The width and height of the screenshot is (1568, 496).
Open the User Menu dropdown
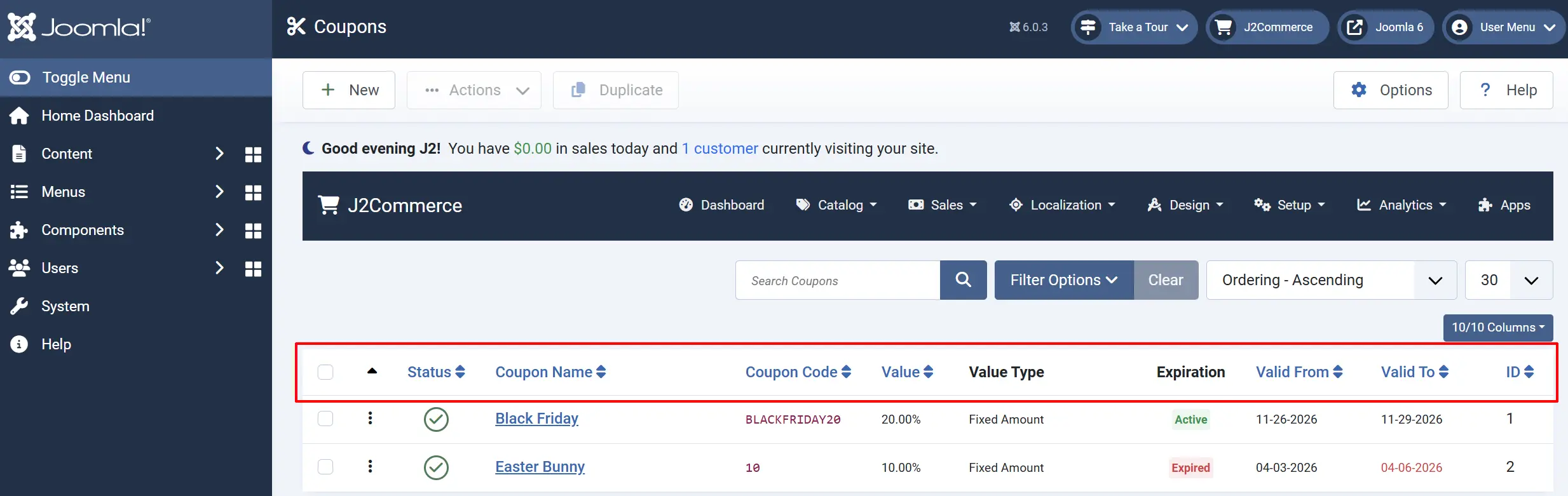(1504, 27)
